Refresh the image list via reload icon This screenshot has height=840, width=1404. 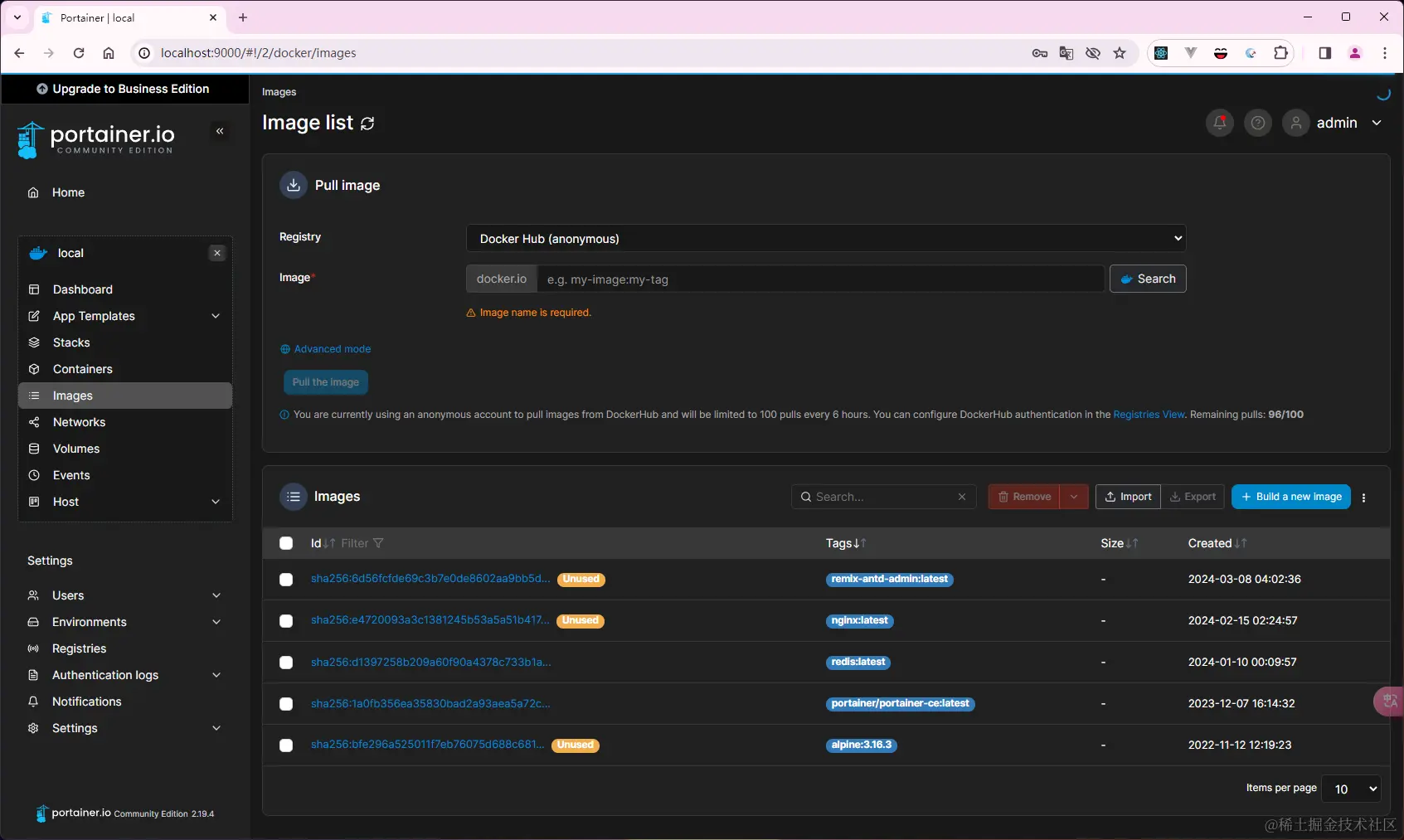(367, 124)
